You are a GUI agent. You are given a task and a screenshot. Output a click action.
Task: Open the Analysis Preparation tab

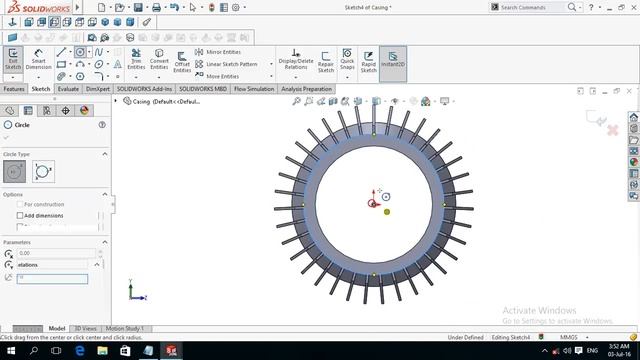[306, 89]
